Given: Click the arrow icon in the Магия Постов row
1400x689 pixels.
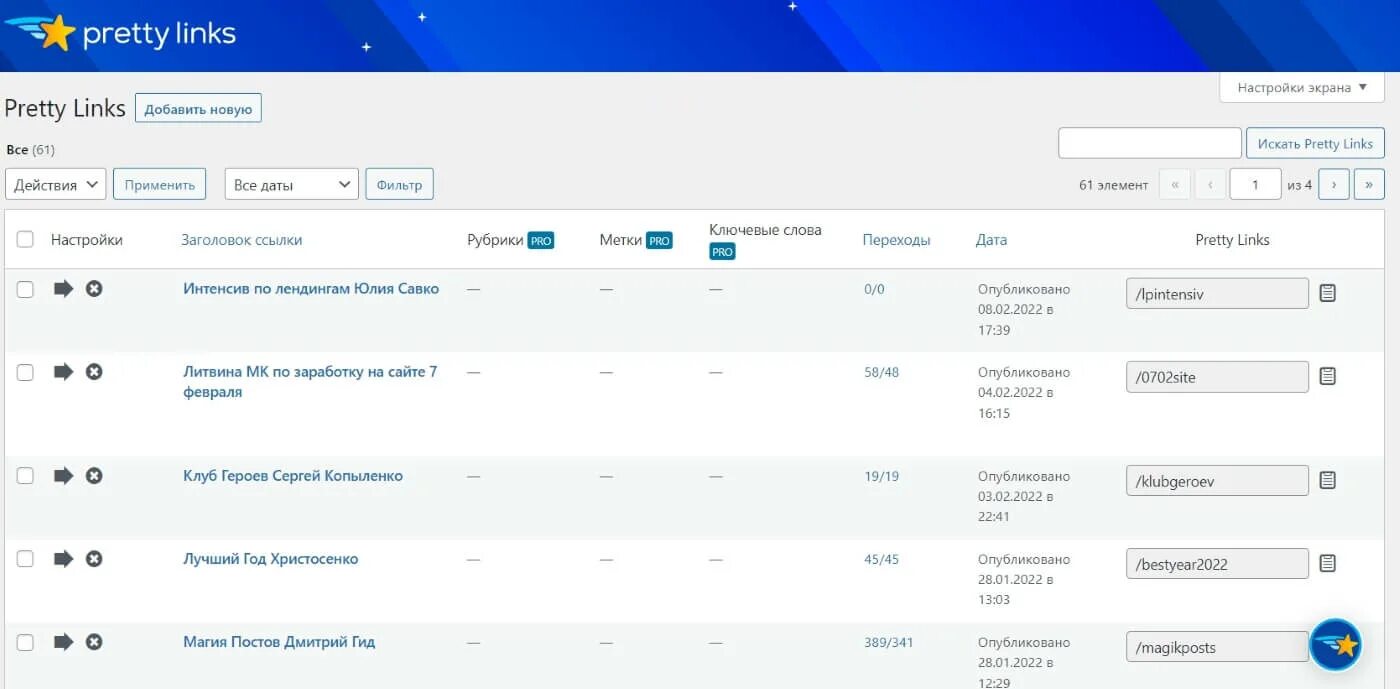Looking at the screenshot, I should click(64, 642).
